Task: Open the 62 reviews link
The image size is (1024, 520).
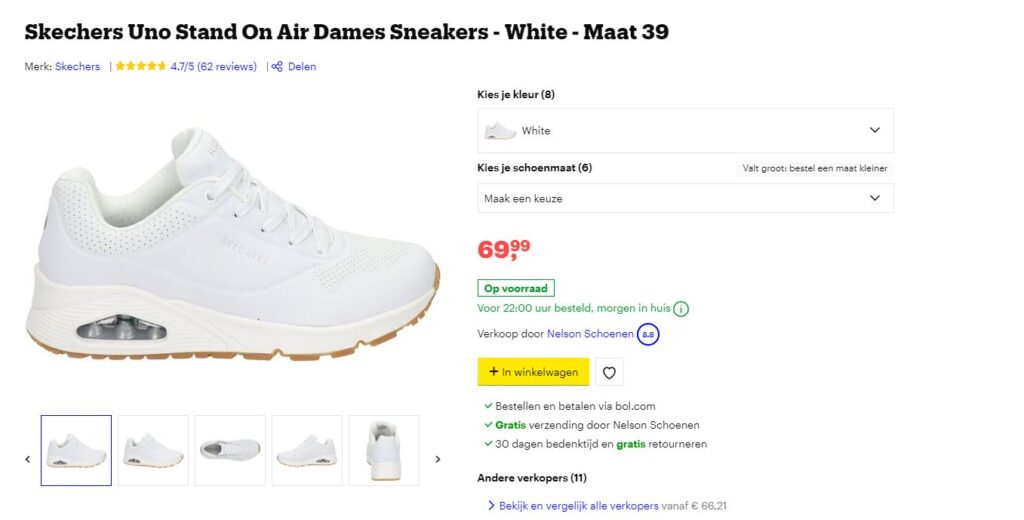Action: click(x=226, y=67)
